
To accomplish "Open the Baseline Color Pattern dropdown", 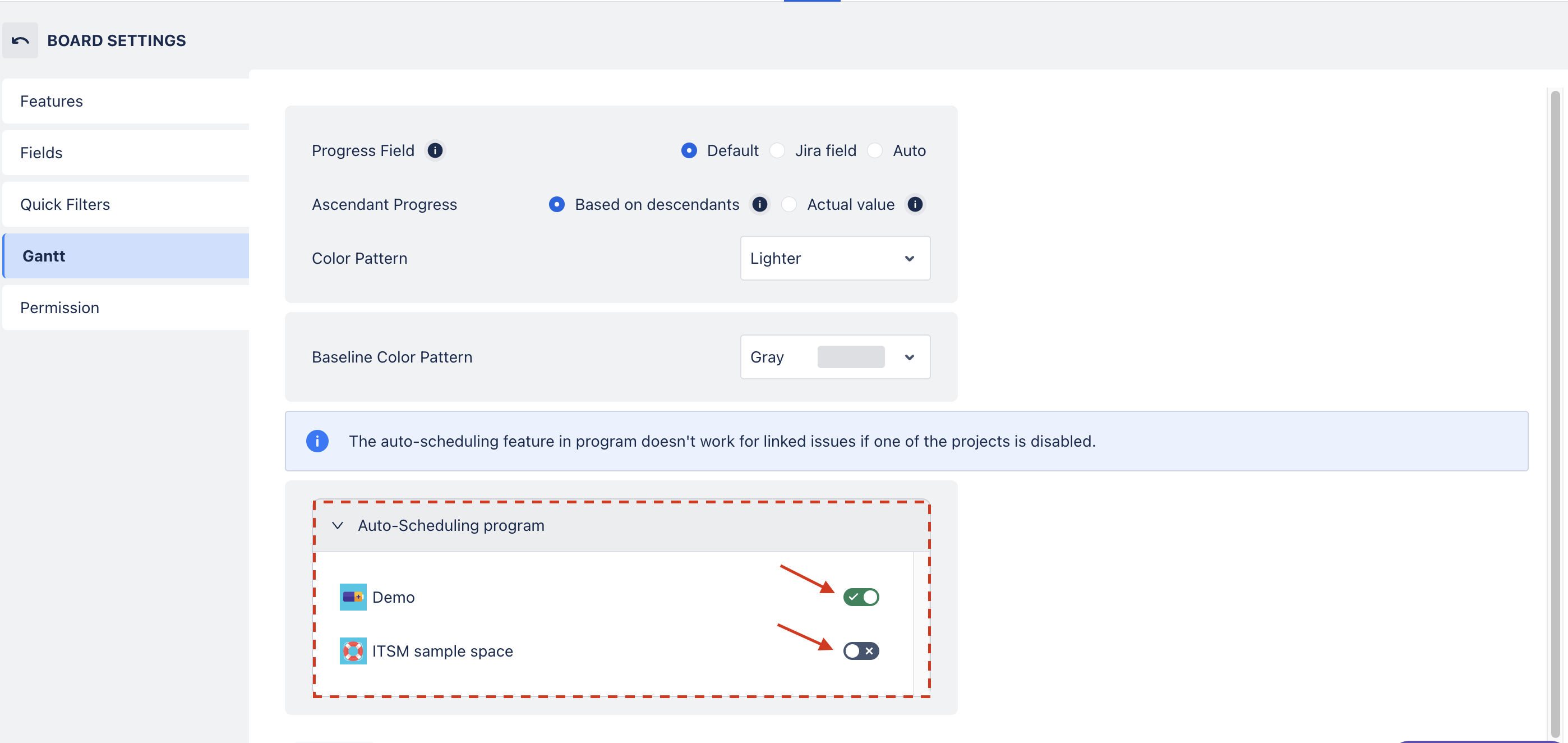I will coord(908,357).
